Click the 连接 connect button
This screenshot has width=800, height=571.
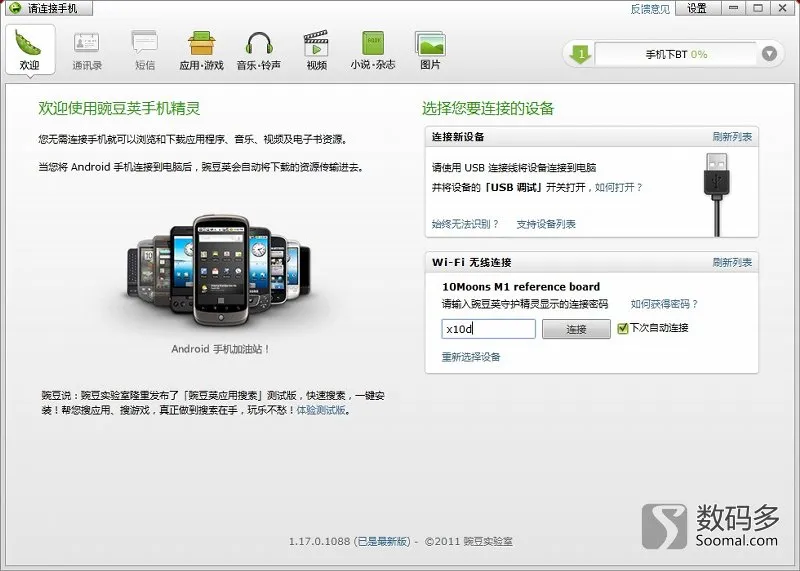[576, 329]
